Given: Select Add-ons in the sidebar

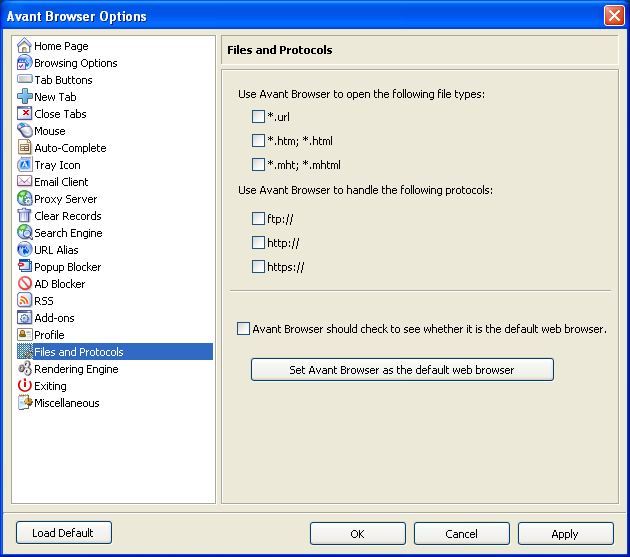Looking at the screenshot, I should coord(54,318).
